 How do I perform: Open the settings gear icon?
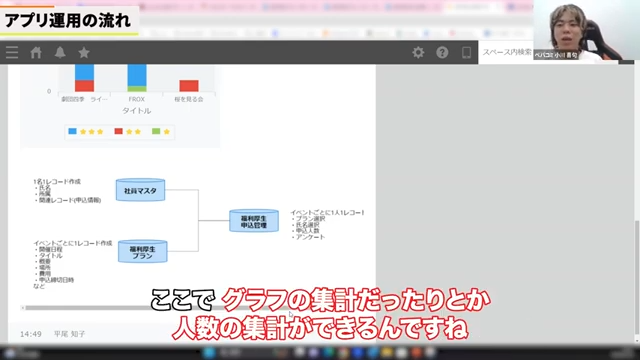click(418, 52)
